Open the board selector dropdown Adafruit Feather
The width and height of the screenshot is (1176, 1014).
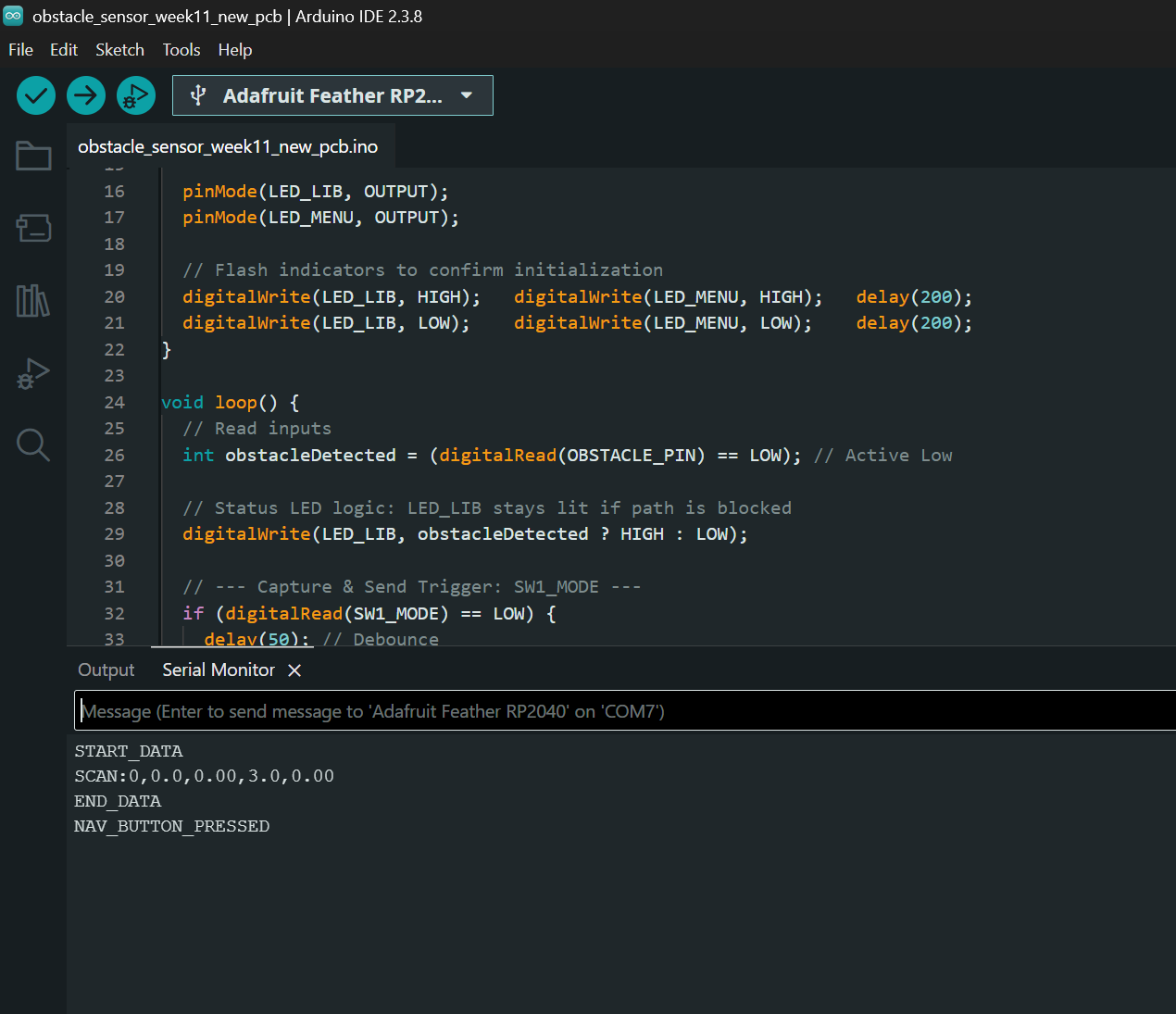(332, 95)
